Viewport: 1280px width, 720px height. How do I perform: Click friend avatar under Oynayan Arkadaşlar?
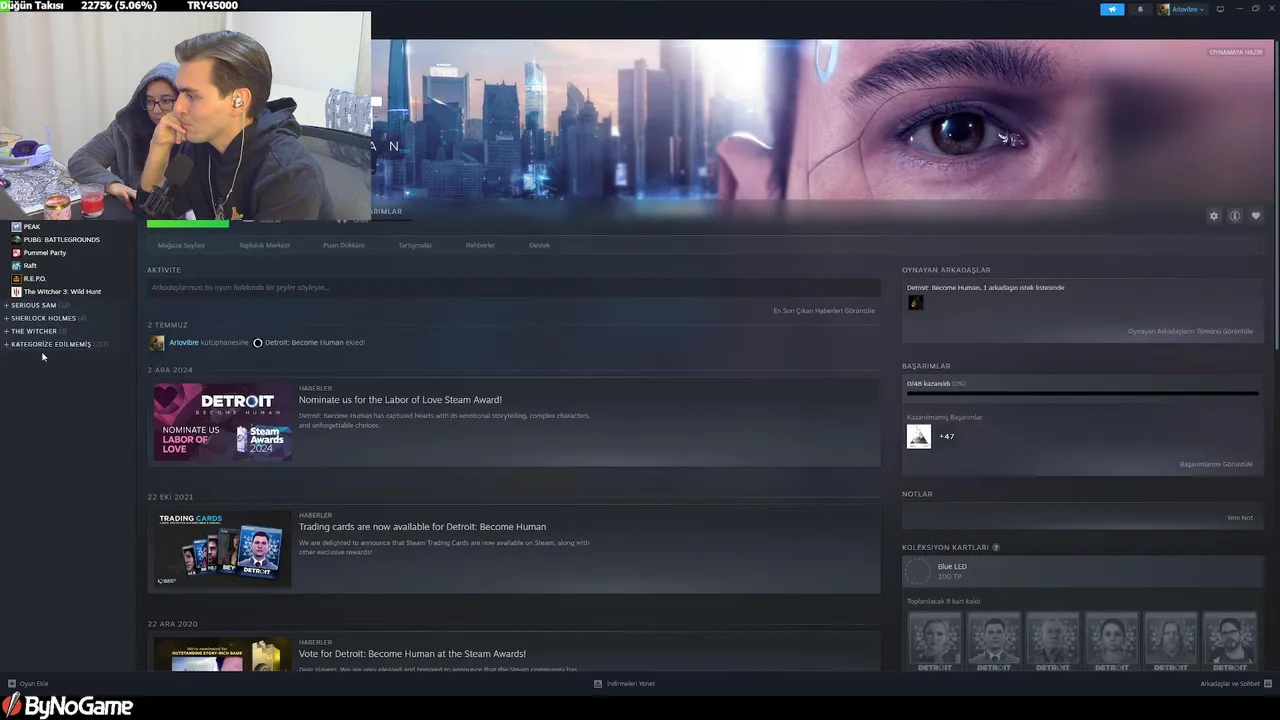coord(915,303)
